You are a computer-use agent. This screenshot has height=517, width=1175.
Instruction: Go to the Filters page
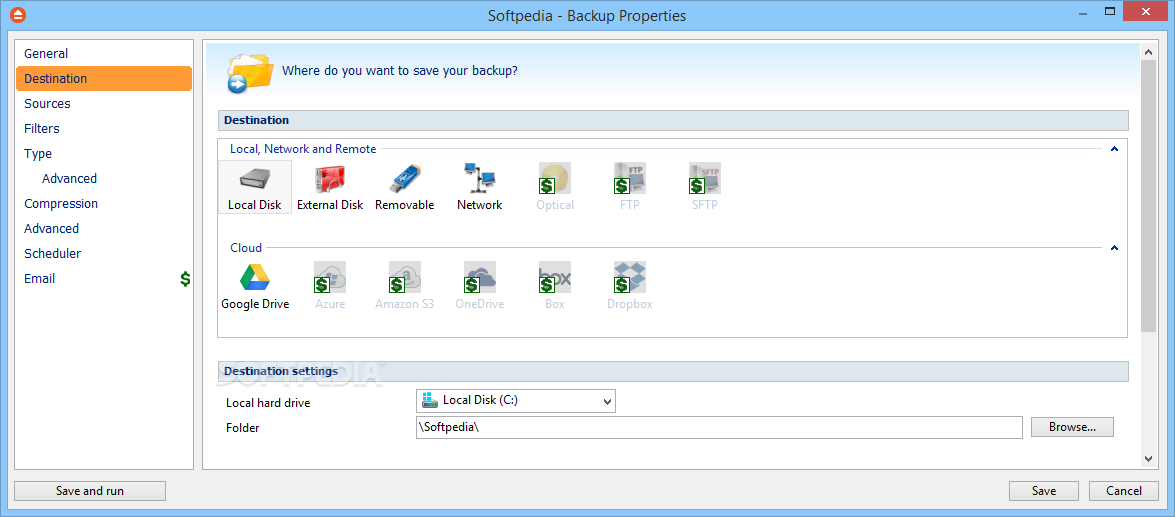coord(104,128)
